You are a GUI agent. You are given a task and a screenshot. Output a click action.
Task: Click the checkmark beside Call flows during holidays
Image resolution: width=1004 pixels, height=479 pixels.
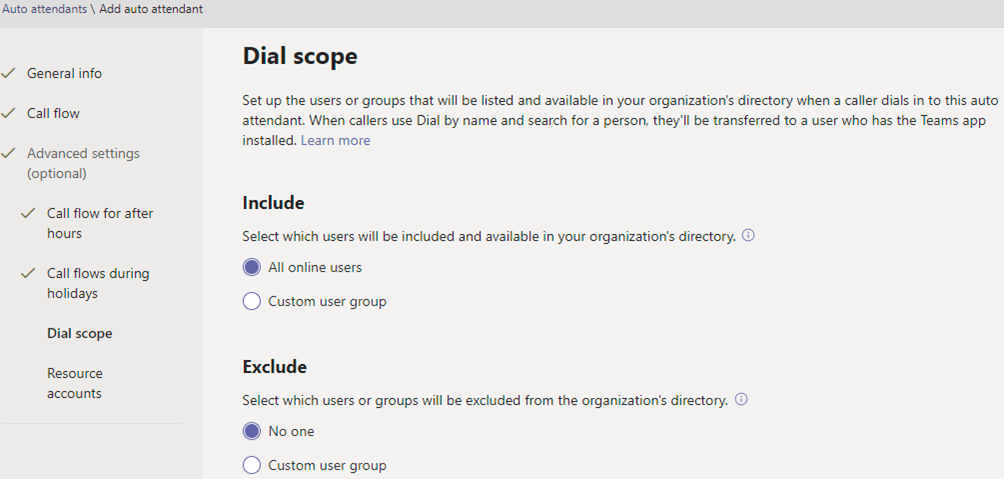pyautogui.click(x=28, y=273)
